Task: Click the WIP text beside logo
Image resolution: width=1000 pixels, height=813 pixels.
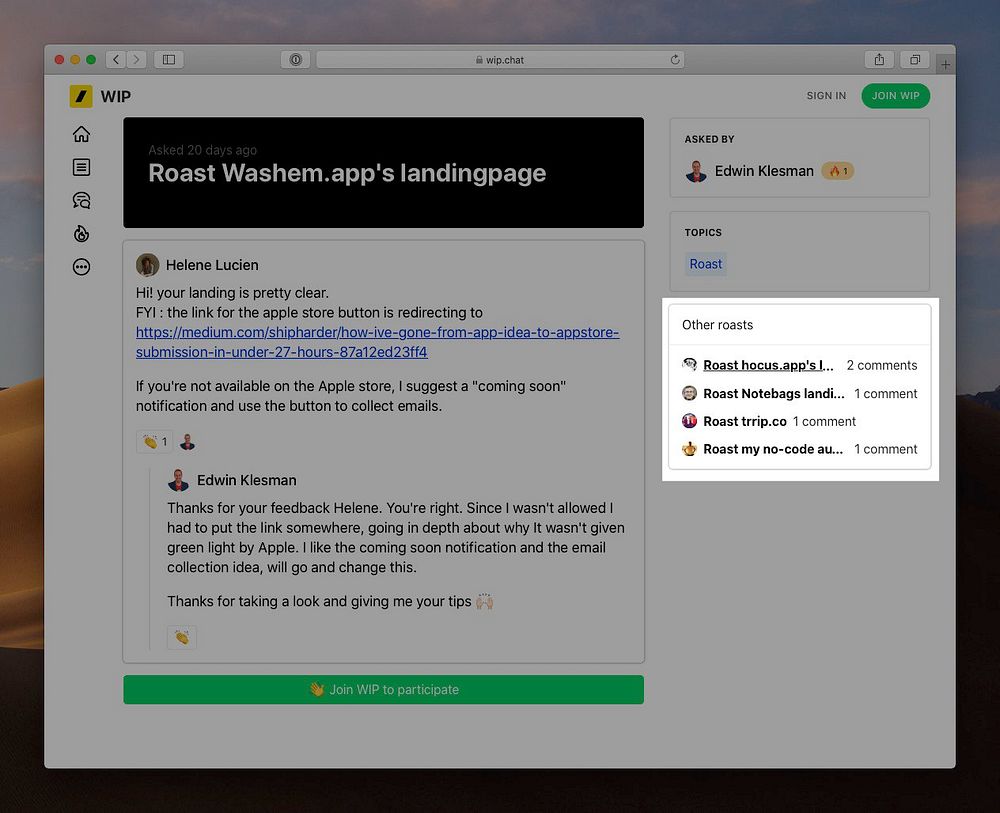Action: click(115, 96)
